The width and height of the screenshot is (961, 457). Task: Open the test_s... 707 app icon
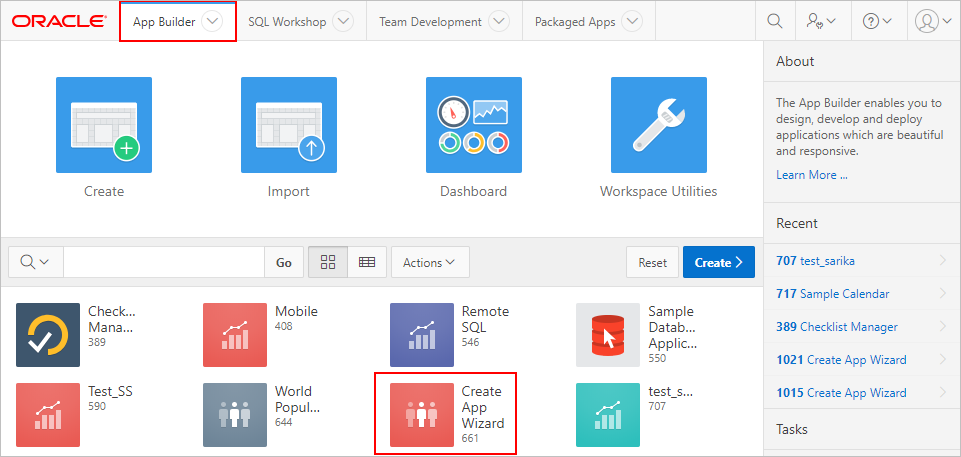(608, 415)
